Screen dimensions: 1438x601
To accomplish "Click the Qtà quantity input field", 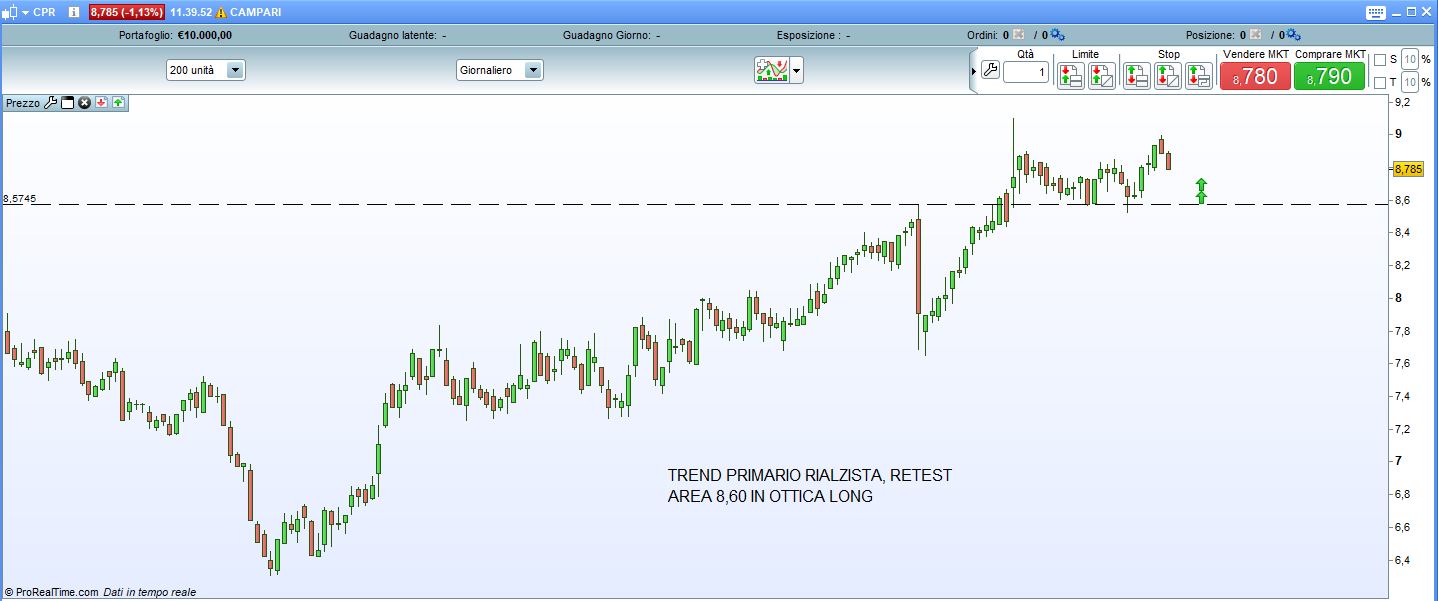I will pos(1026,72).
